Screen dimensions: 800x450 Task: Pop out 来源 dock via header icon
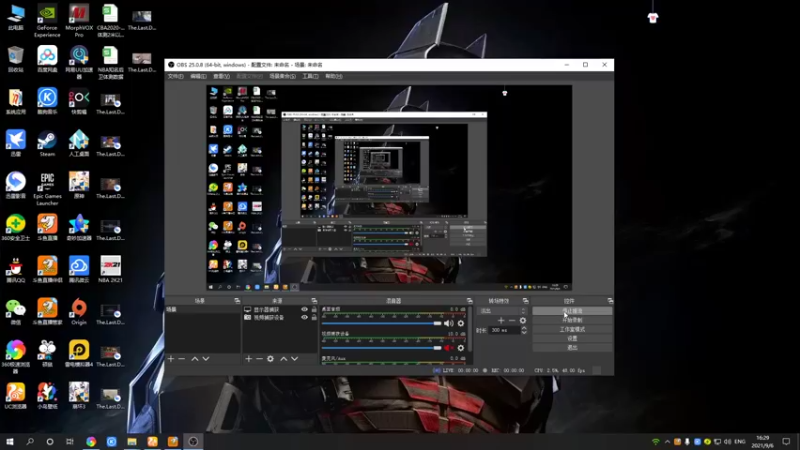314,301
